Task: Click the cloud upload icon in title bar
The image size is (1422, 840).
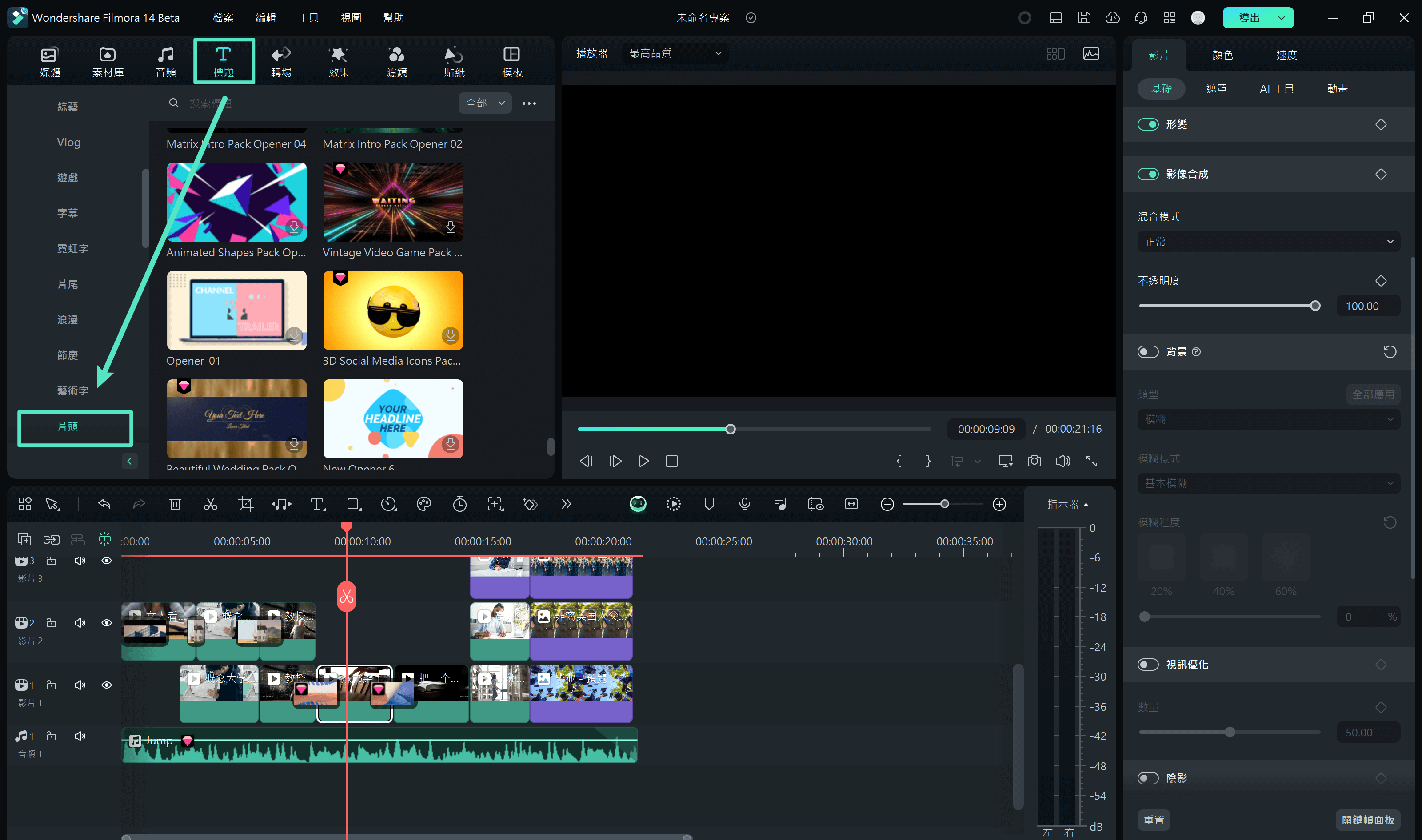Action: click(1112, 18)
